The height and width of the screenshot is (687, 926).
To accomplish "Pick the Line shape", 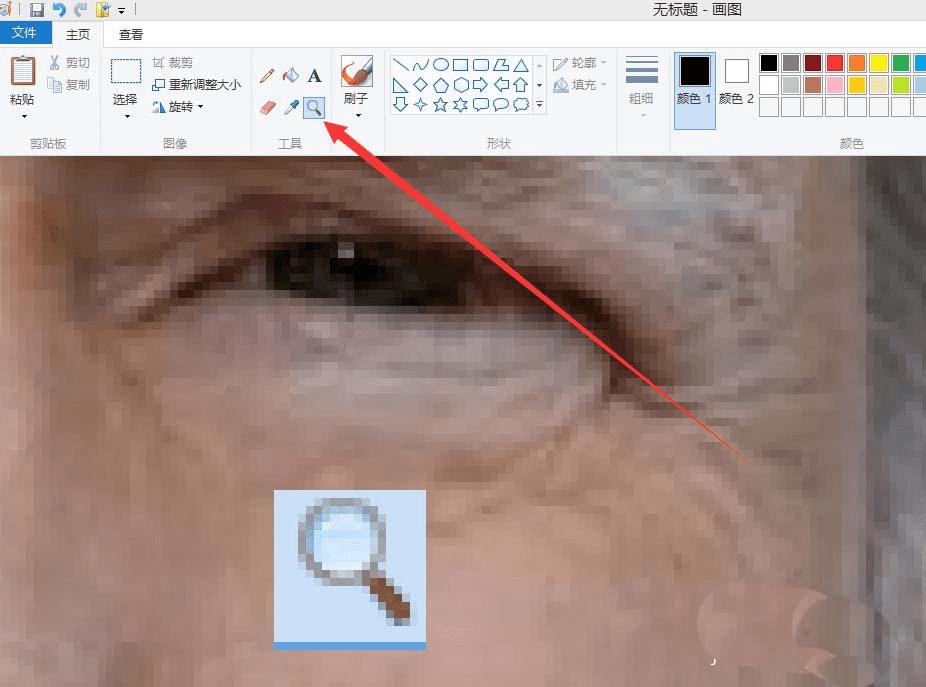I will (x=400, y=65).
